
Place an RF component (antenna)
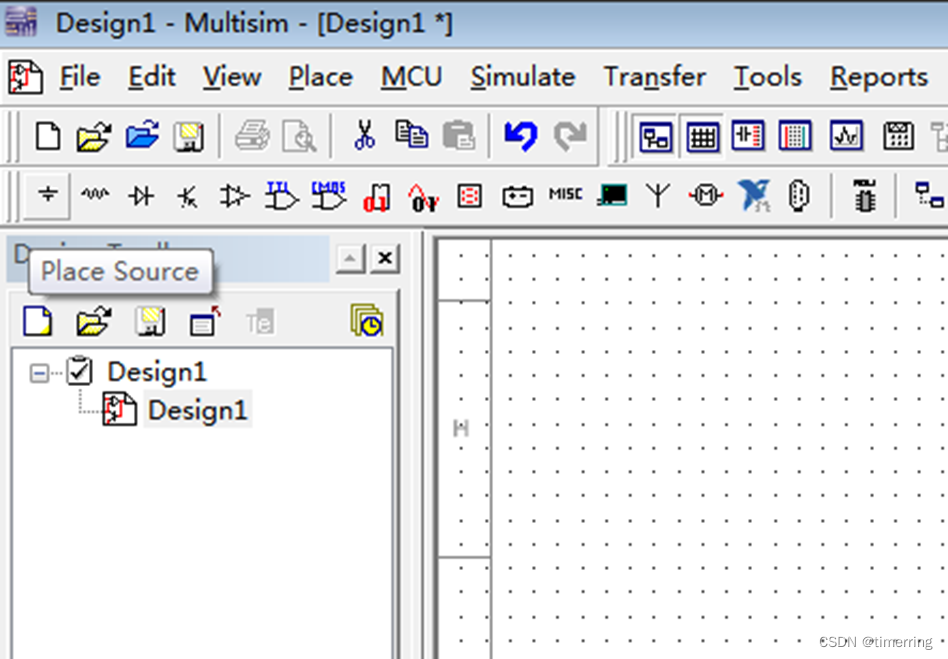tap(658, 195)
